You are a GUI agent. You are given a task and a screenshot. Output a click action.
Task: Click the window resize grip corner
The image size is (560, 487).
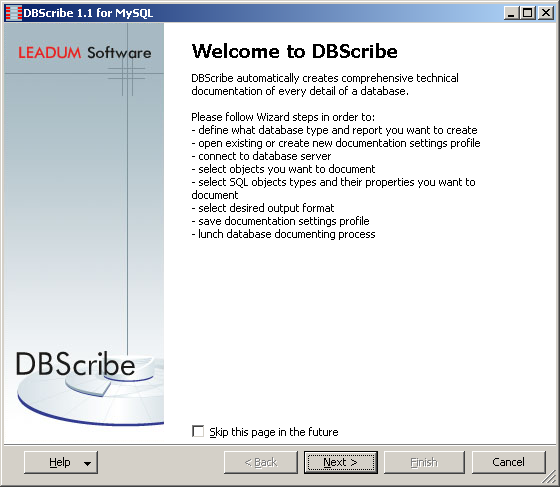550,477
